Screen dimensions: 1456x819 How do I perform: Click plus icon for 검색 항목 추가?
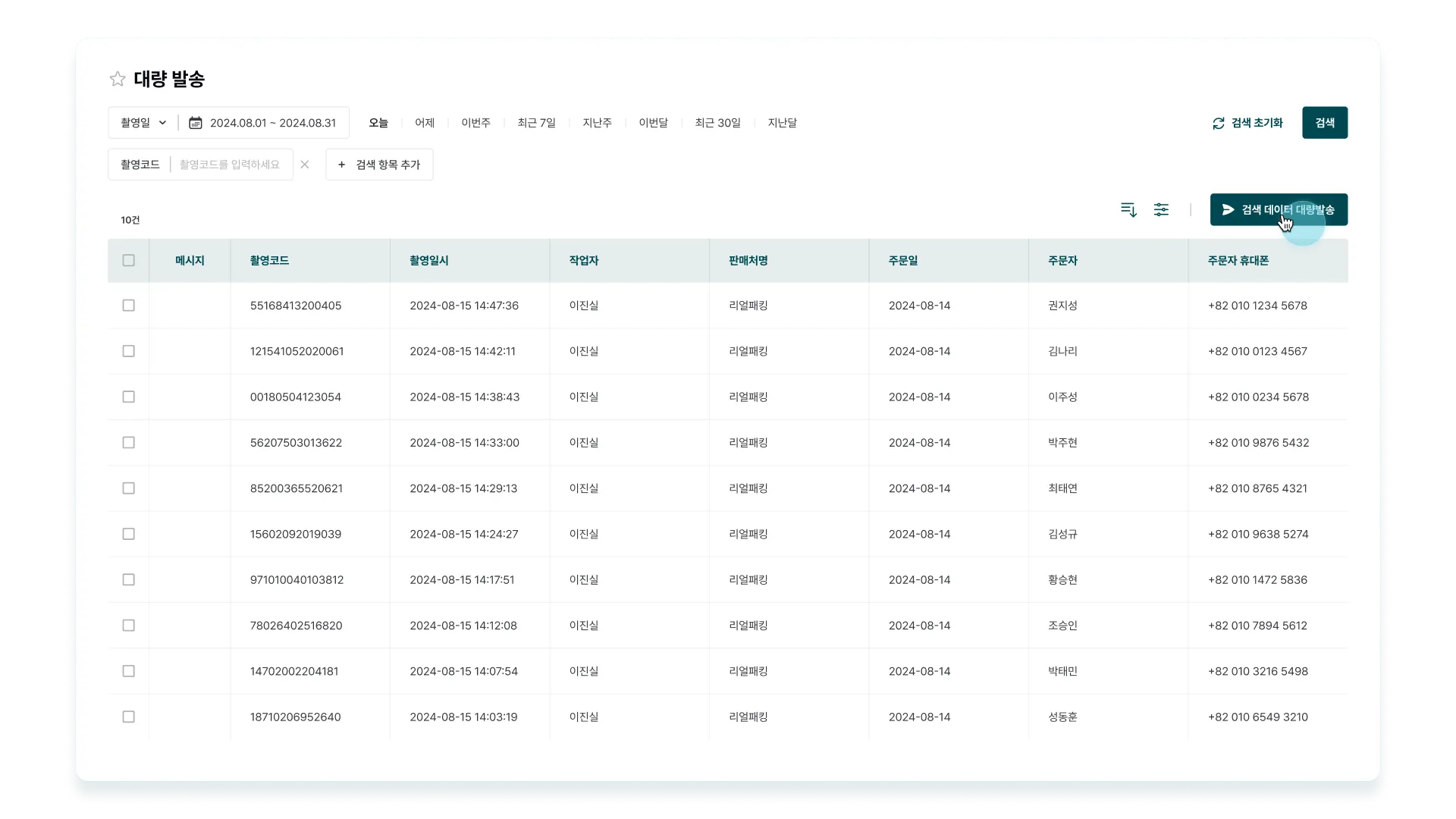pyautogui.click(x=342, y=165)
